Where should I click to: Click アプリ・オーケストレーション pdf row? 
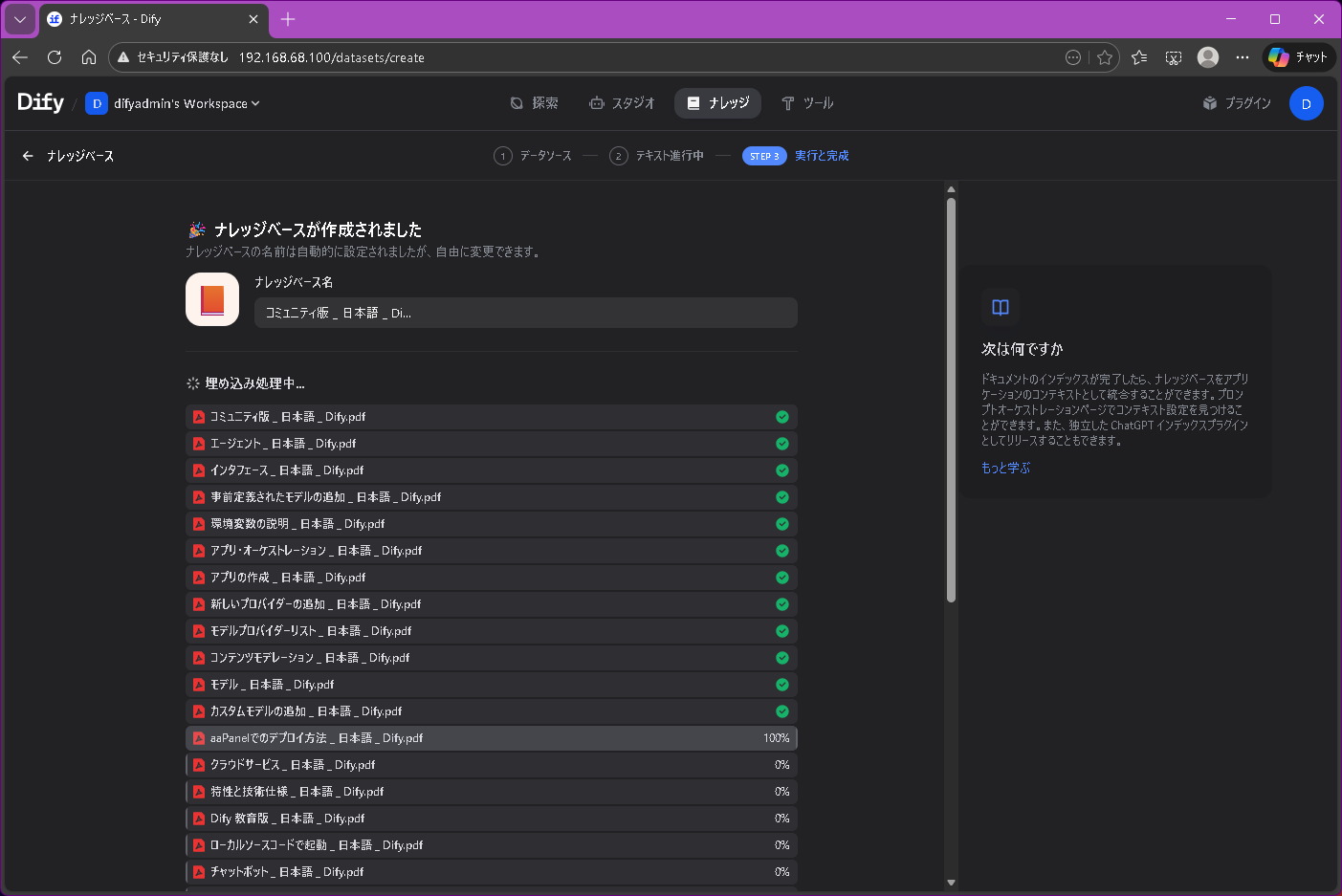click(x=492, y=551)
